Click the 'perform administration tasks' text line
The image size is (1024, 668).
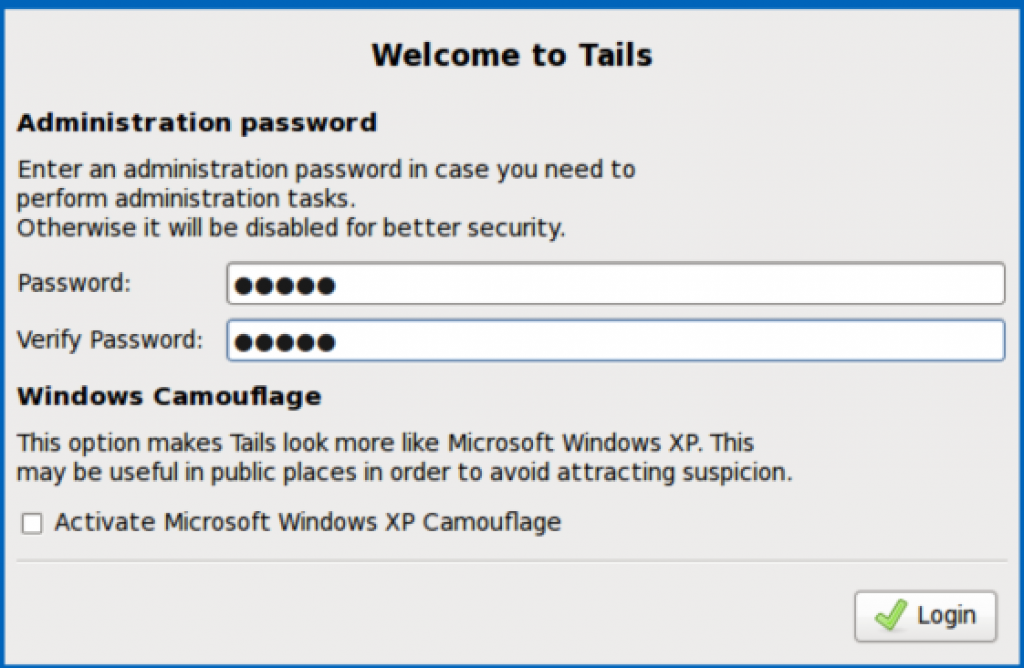click(x=187, y=198)
